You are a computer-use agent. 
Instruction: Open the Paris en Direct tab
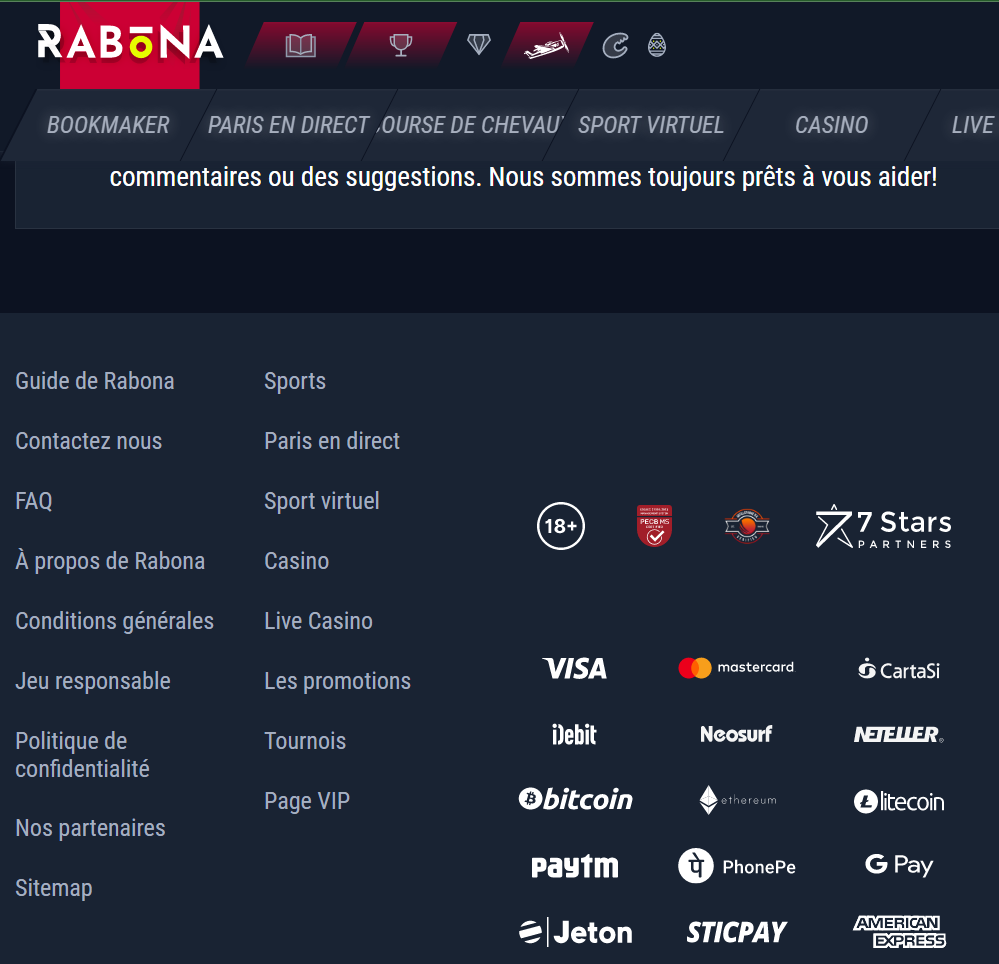coord(289,125)
